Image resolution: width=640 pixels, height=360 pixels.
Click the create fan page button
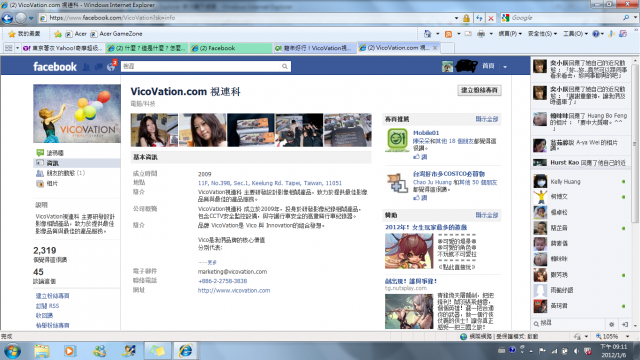479,90
